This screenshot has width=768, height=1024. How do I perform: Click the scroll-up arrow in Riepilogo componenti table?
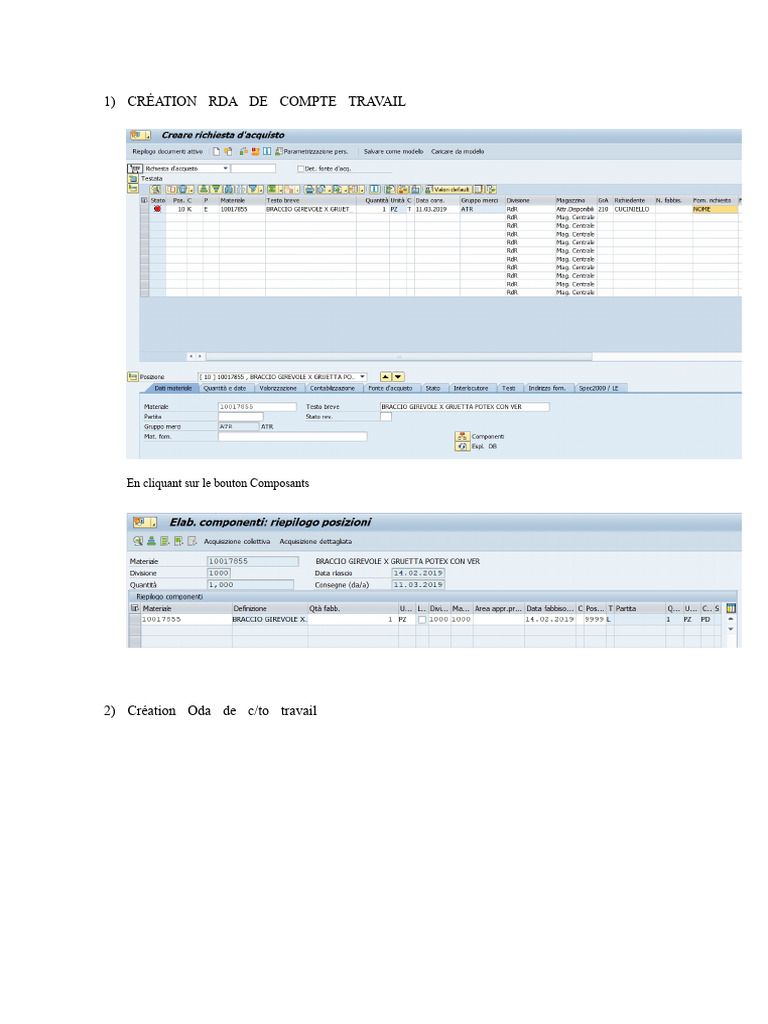(x=731, y=619)
